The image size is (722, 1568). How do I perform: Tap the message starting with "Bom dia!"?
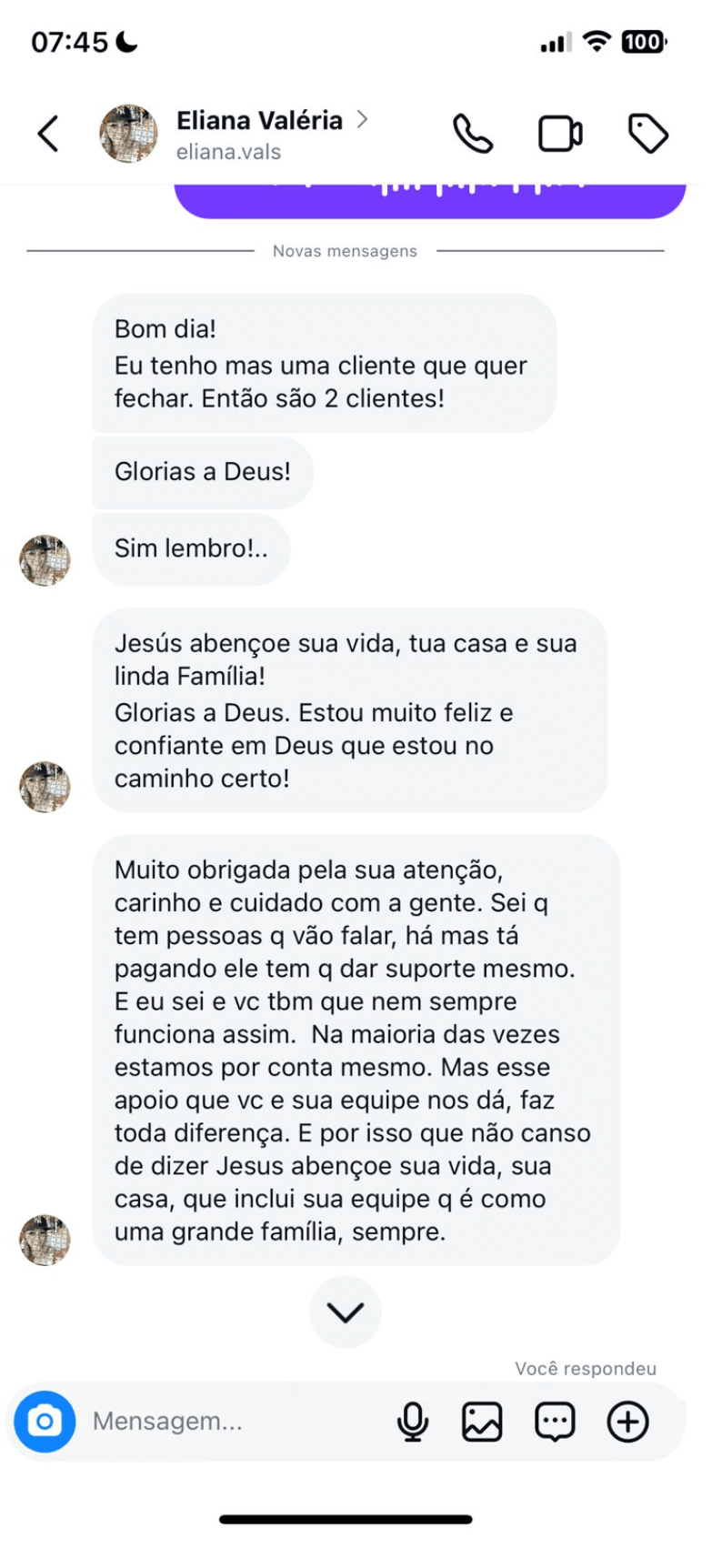(x=324, y=363)
